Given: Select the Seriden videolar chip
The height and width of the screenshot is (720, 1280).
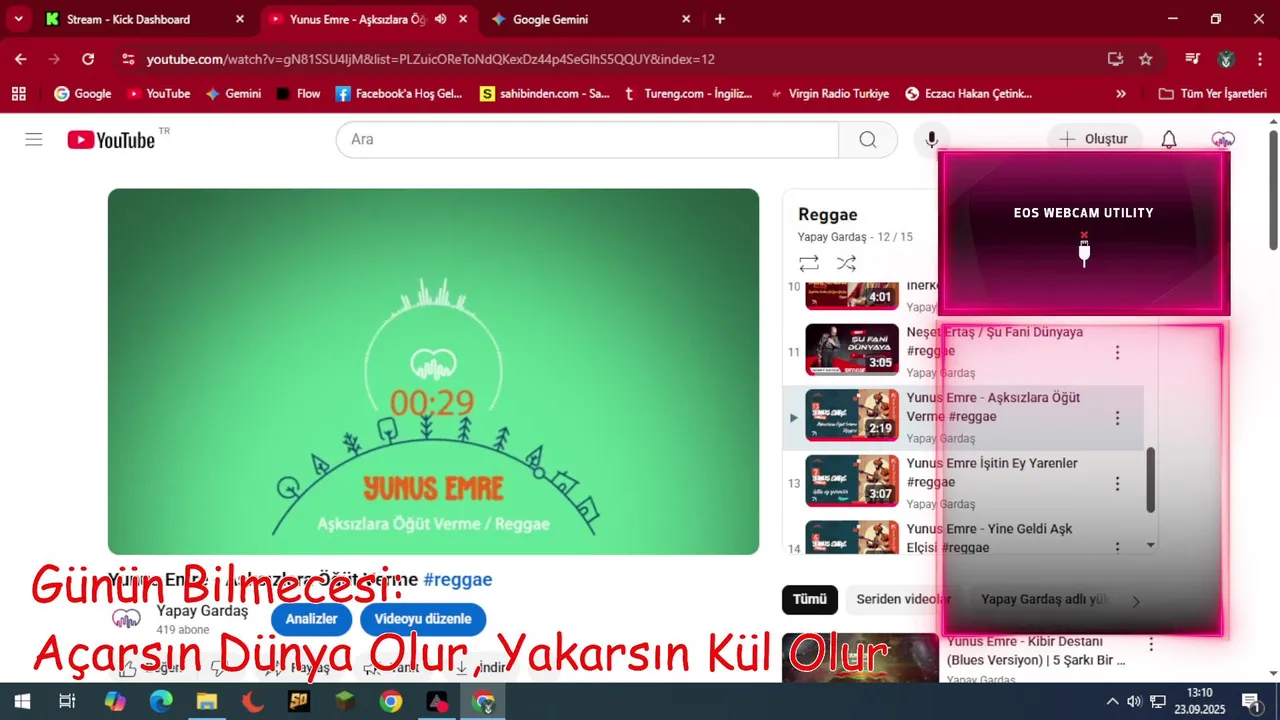Looking at the screenshot, I should (903, 599).
